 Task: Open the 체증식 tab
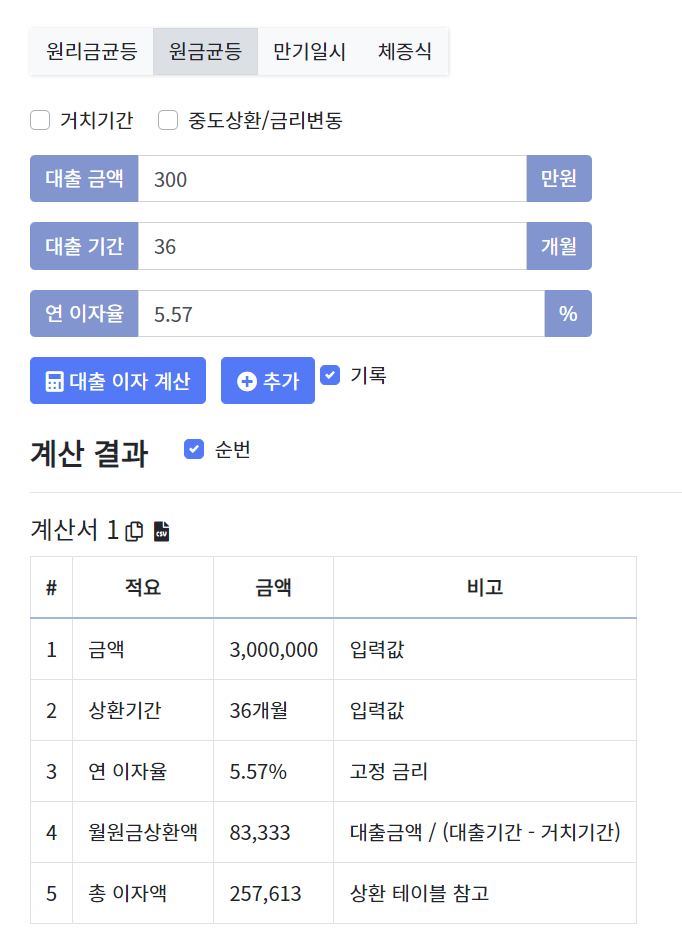(x=403, y=51)
